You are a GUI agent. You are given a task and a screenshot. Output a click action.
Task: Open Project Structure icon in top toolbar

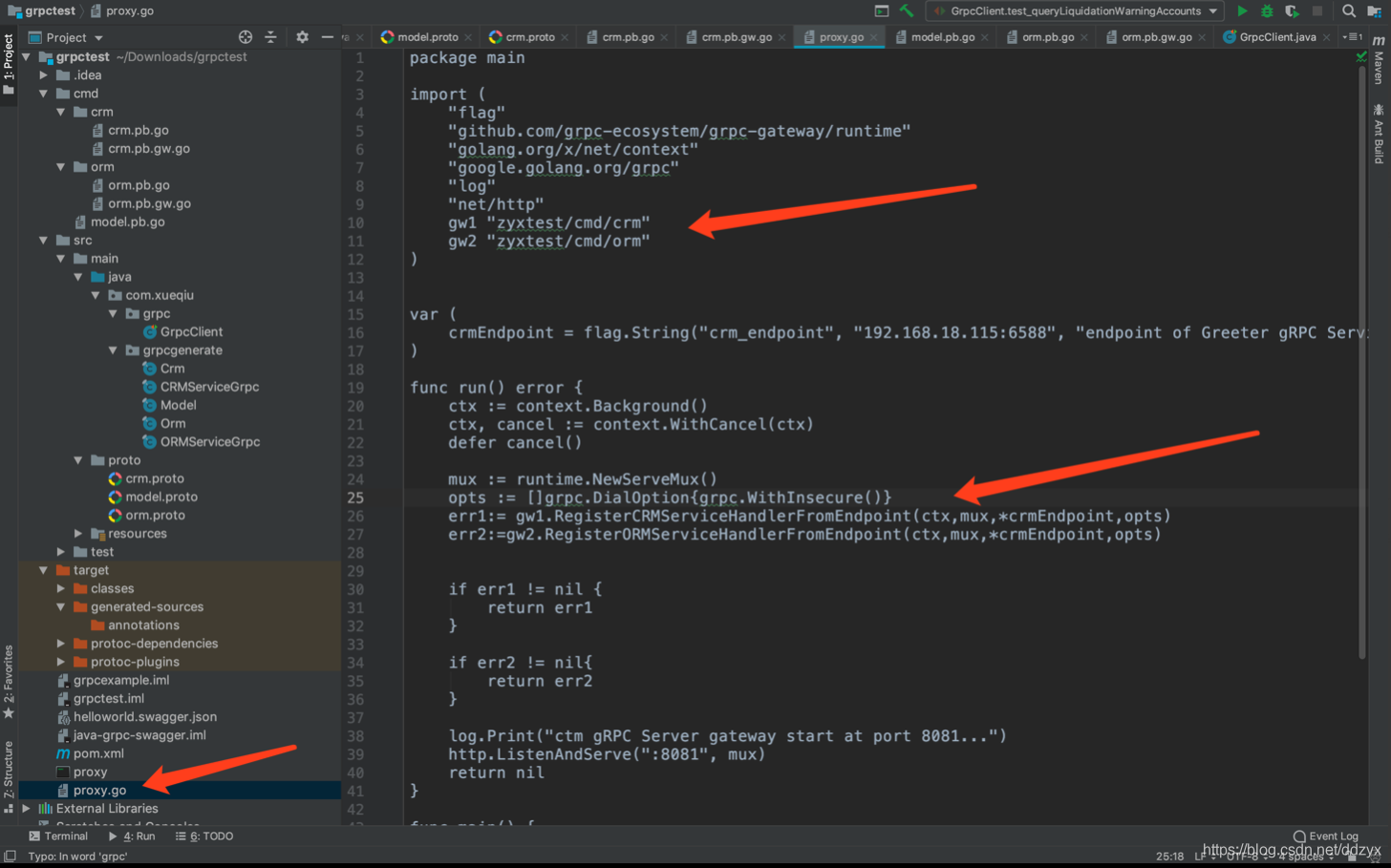pos(1375,11)
